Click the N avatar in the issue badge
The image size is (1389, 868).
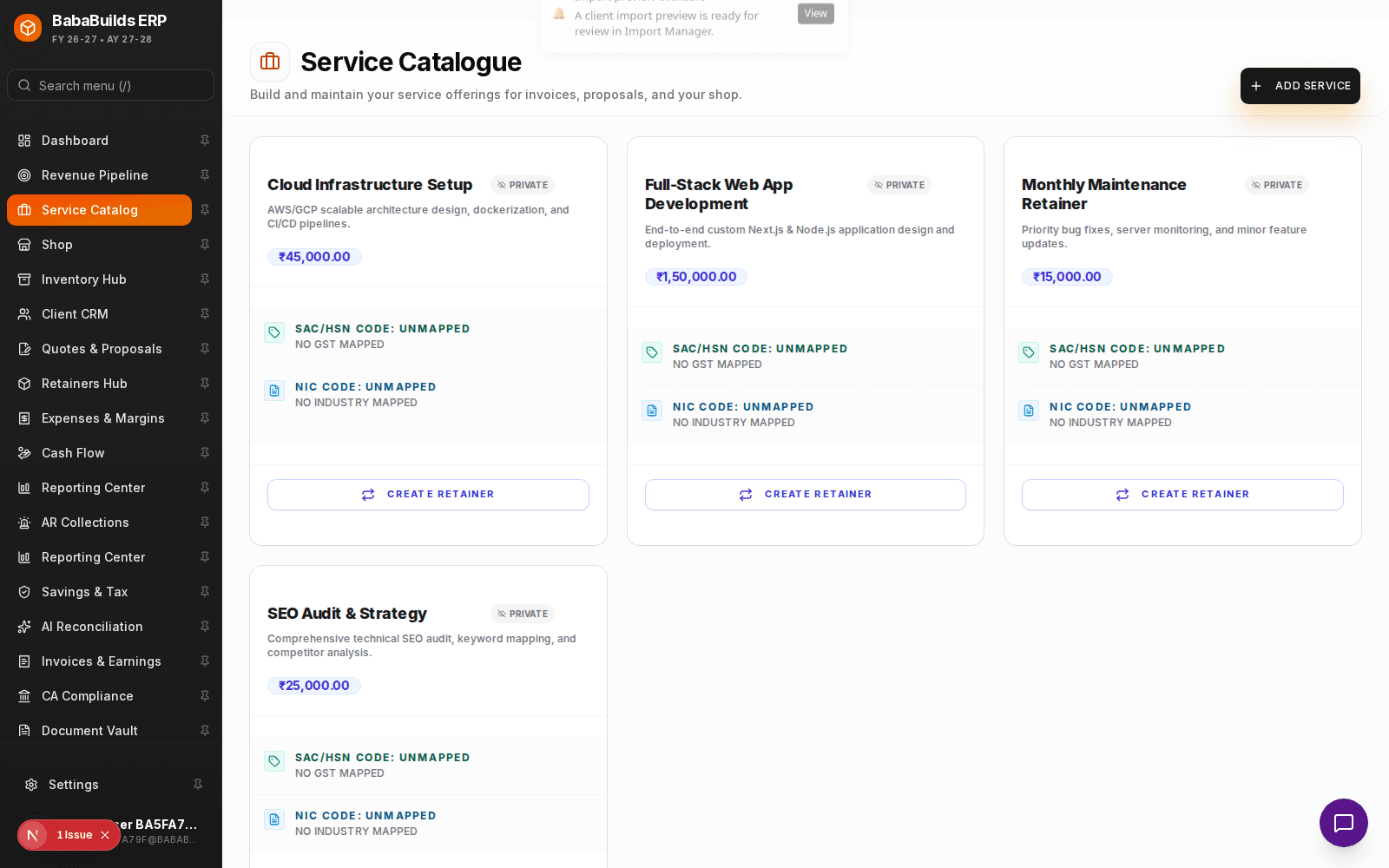(33, 835)
